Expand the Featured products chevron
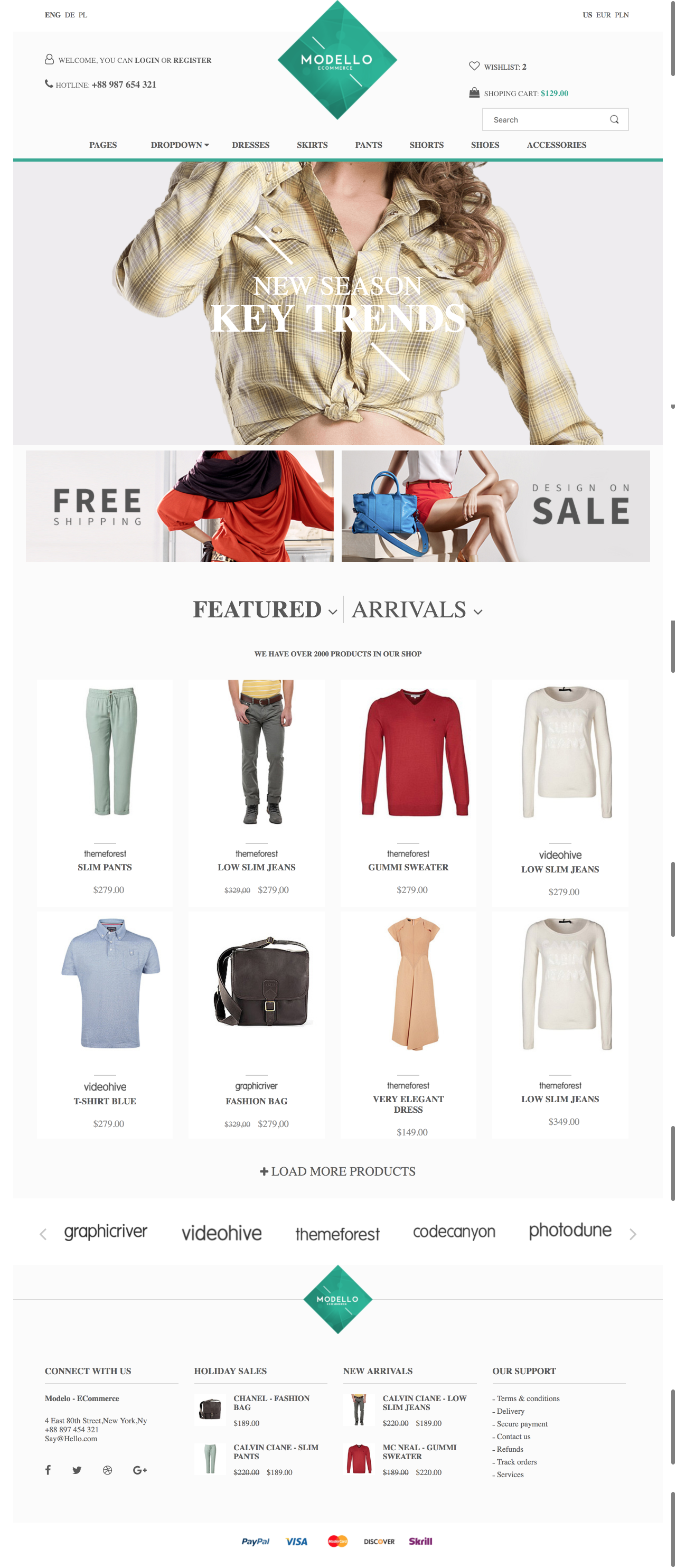676x1568 pixels. [332, 612]
